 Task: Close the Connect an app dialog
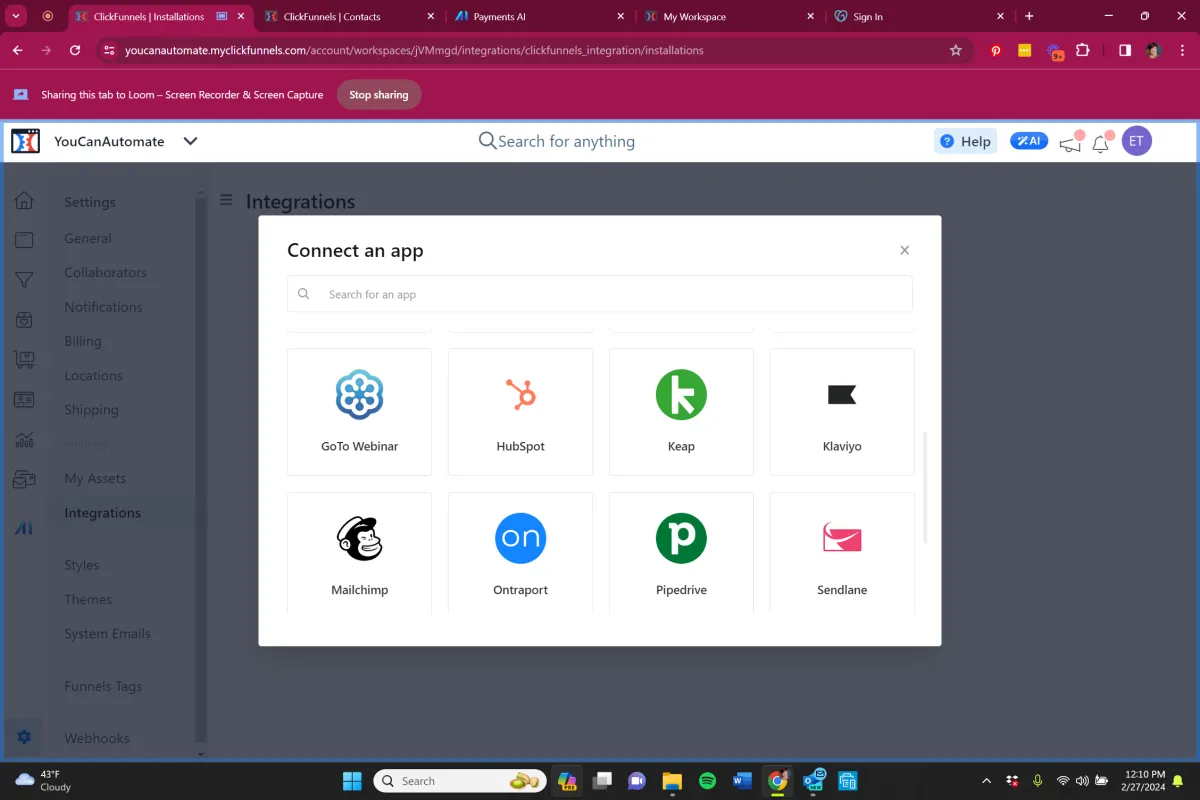904,250
